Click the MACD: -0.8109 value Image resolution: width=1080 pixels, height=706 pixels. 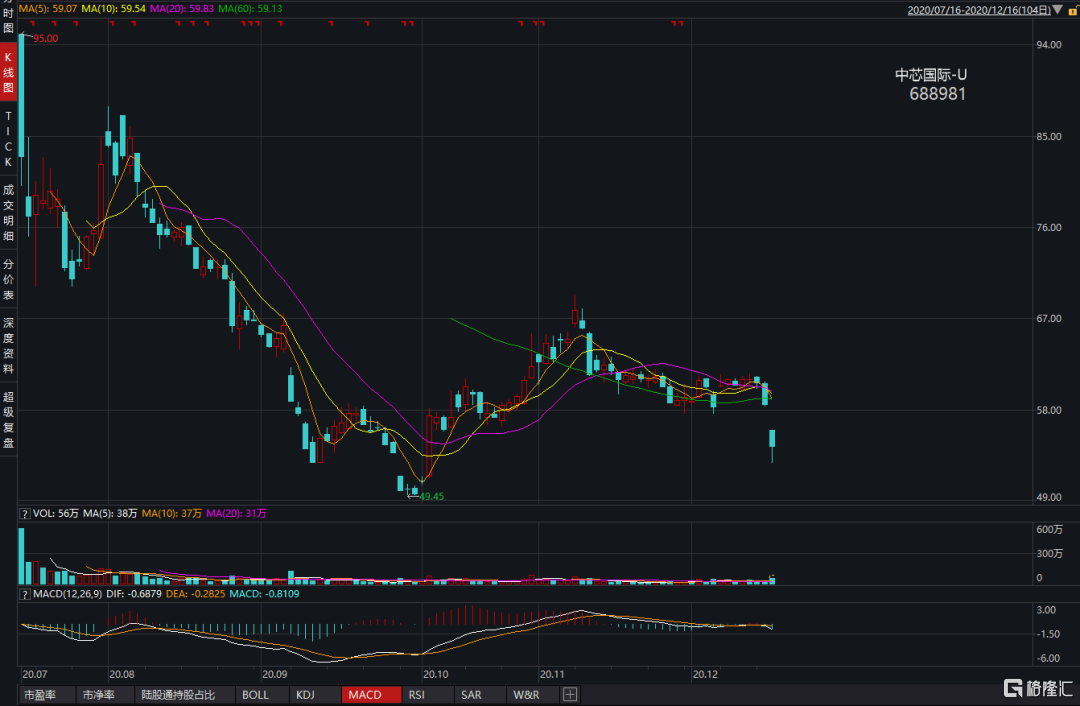tap(264, 594)
